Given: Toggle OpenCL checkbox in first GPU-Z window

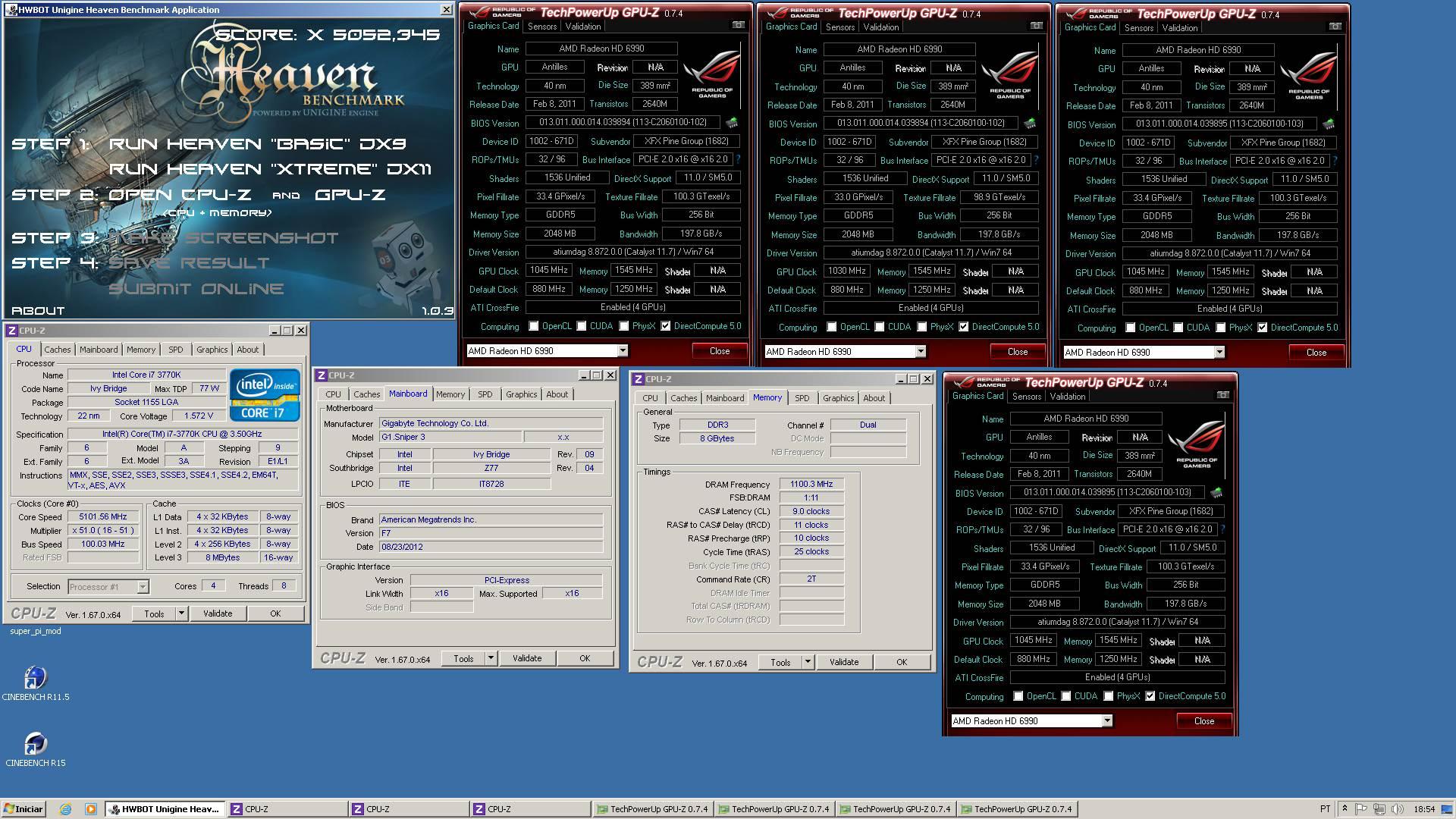Looking at the screenshot, I should [534, 327].
